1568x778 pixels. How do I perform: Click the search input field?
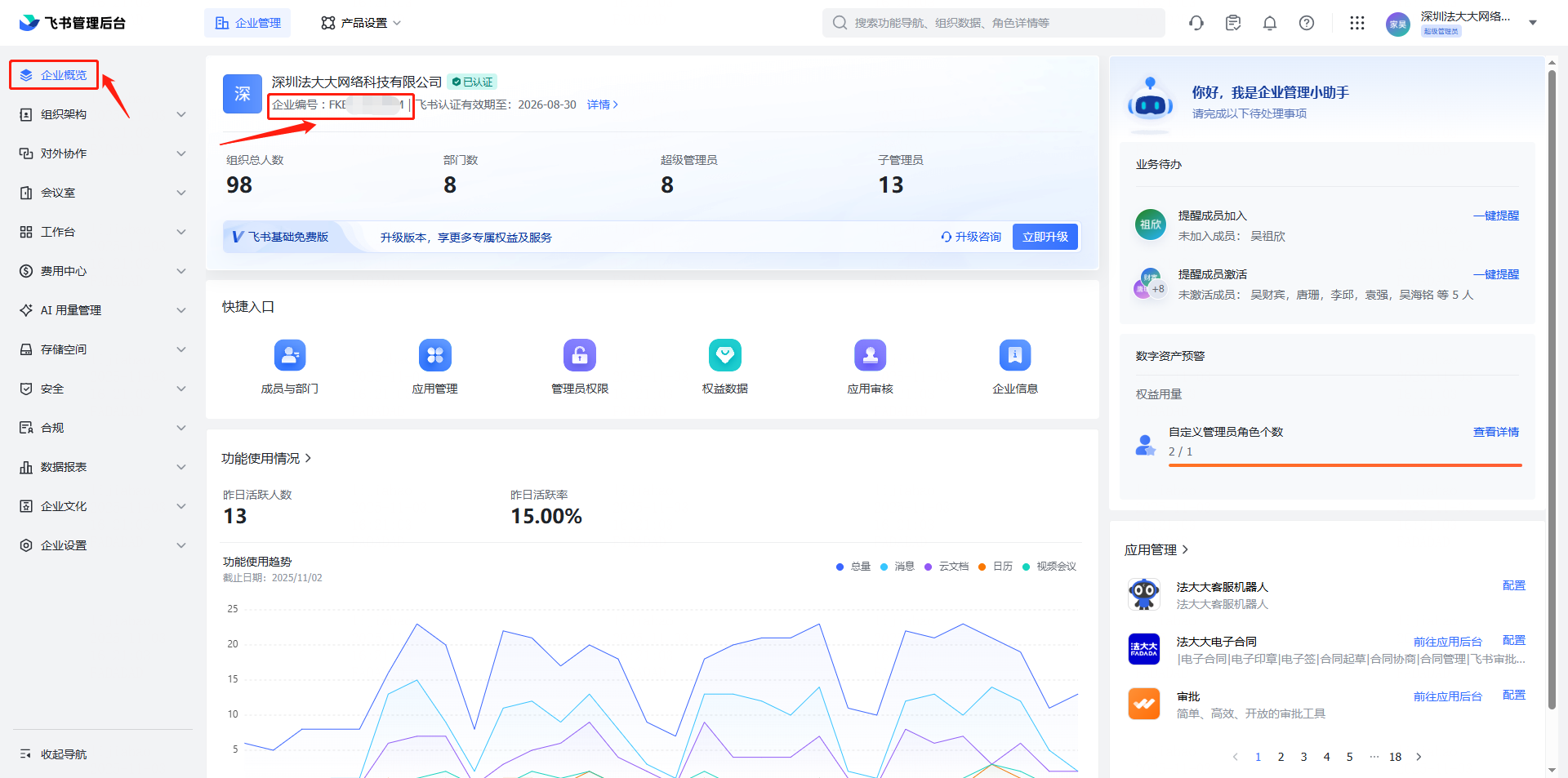point(993,23)
